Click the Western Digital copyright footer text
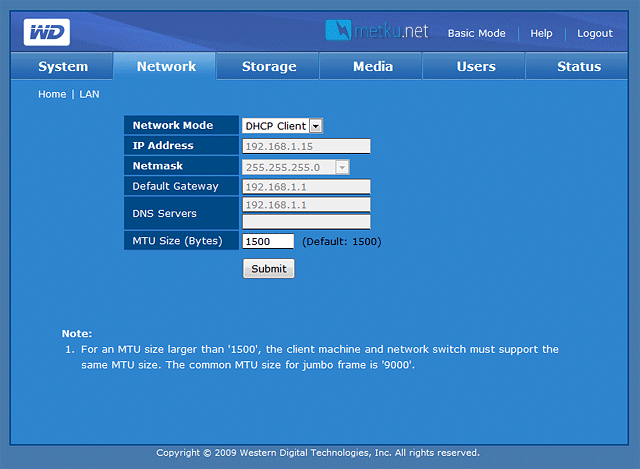This screenshot has height=469, width=640. point(318,453)
